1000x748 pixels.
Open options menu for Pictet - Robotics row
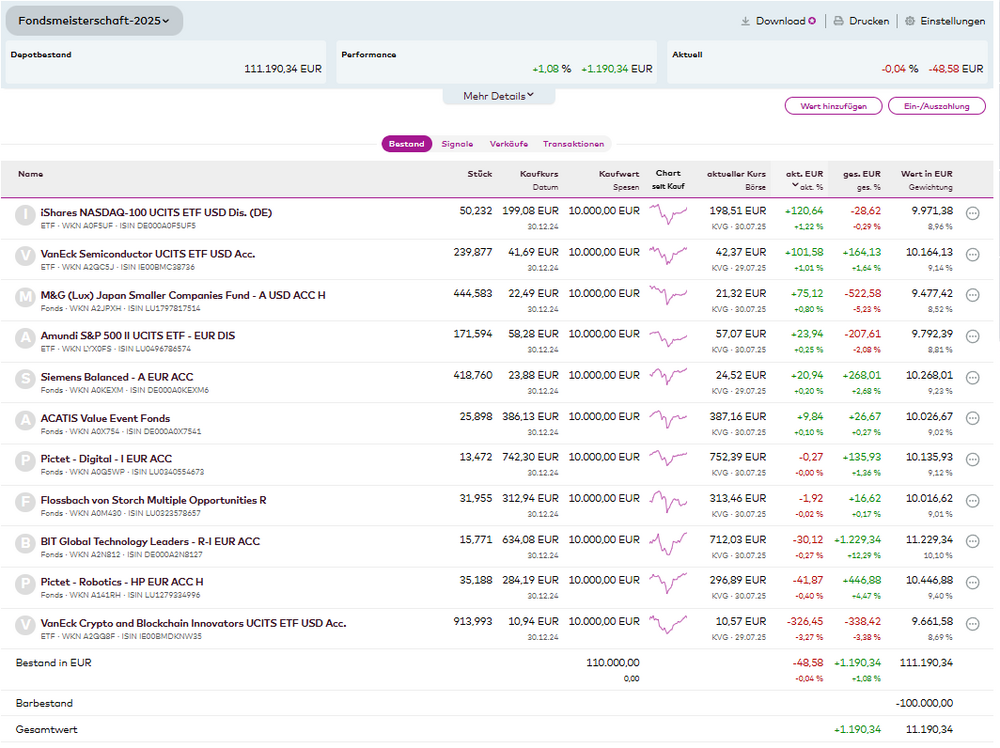(x=972, y=583)
